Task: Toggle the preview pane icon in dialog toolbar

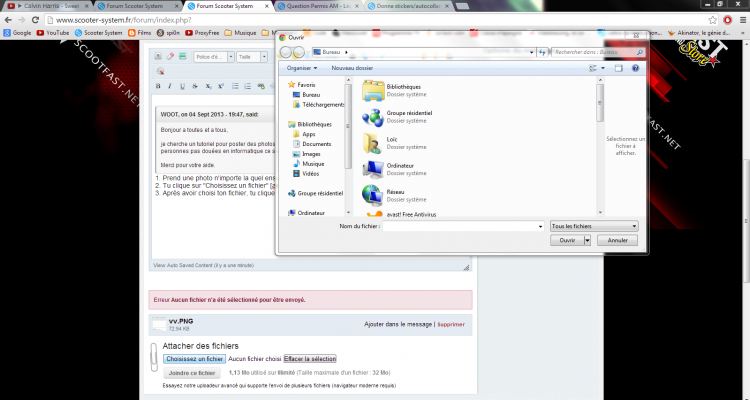Action: (x=619, y=68)
